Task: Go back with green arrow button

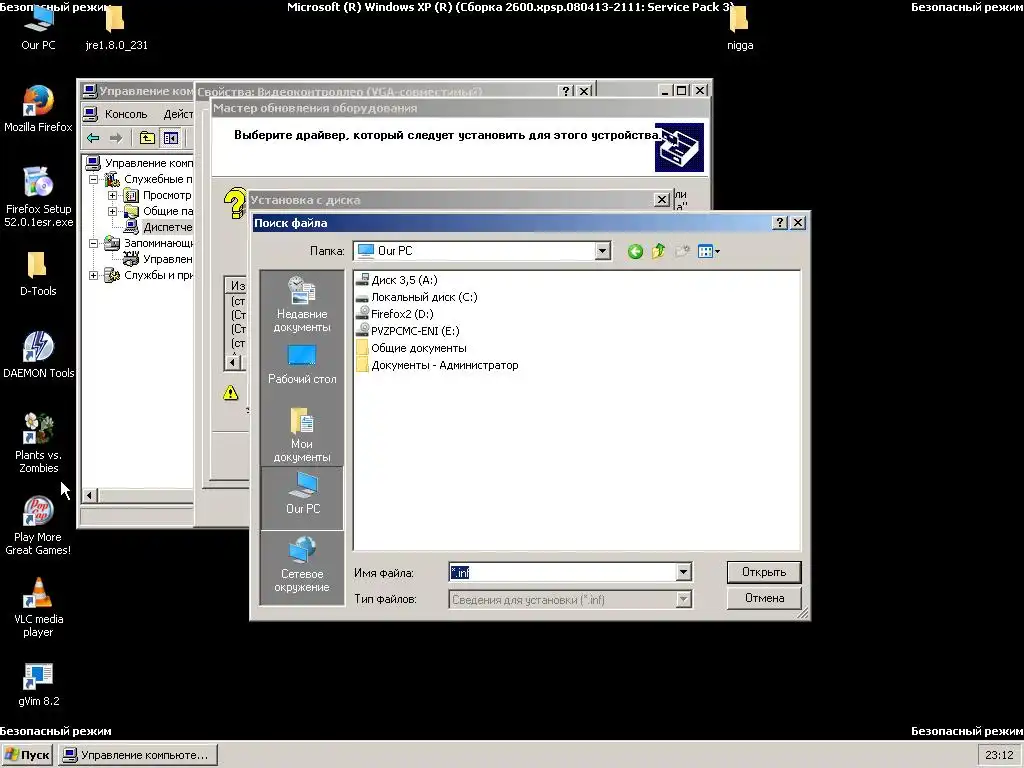Action: [635, 251]
